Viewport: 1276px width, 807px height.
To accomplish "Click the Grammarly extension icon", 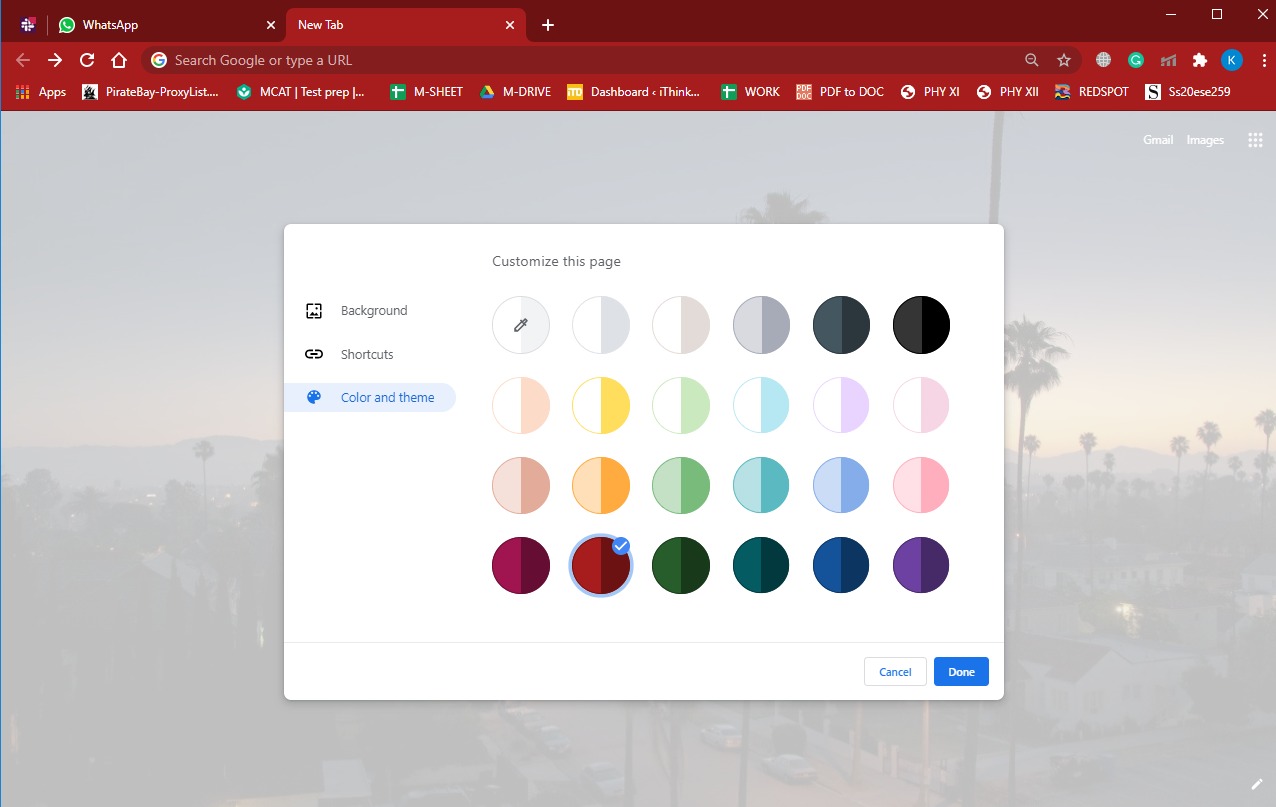I will point(1135,60).
